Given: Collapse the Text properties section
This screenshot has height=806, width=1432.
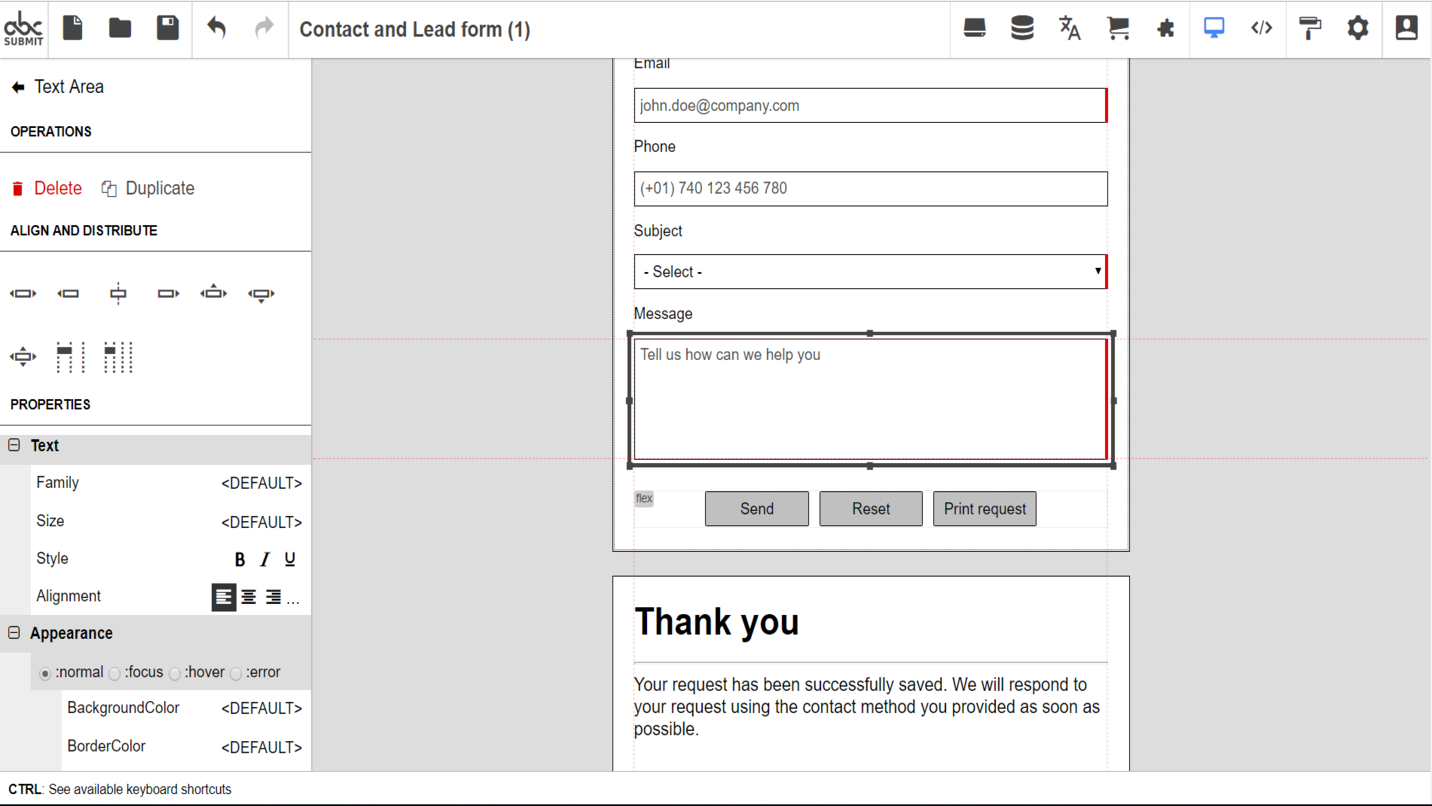Looking at the screenshot, I should (x=14, y=445).
